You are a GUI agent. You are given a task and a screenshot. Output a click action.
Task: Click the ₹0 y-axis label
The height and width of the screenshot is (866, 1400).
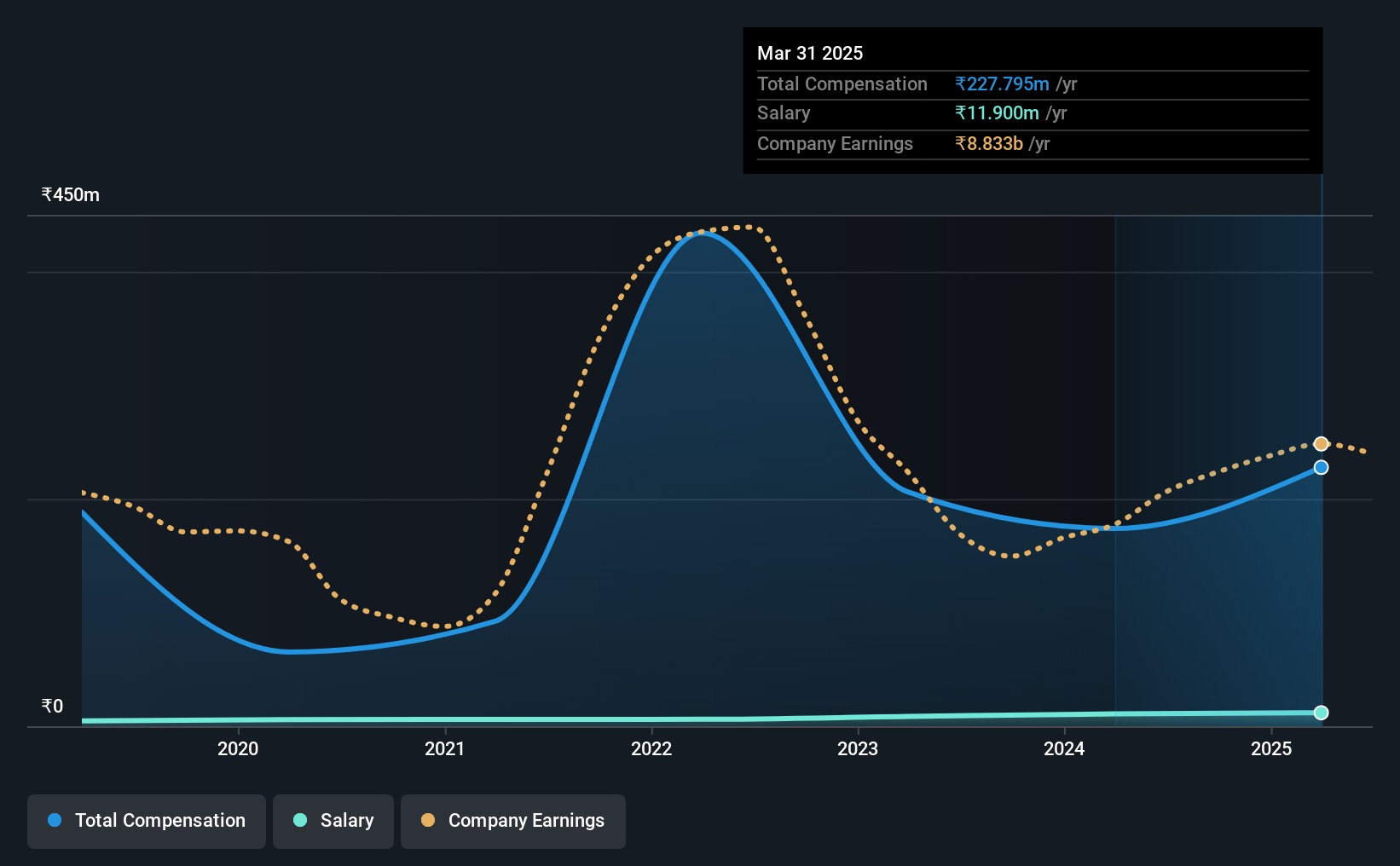click(52, 706)
